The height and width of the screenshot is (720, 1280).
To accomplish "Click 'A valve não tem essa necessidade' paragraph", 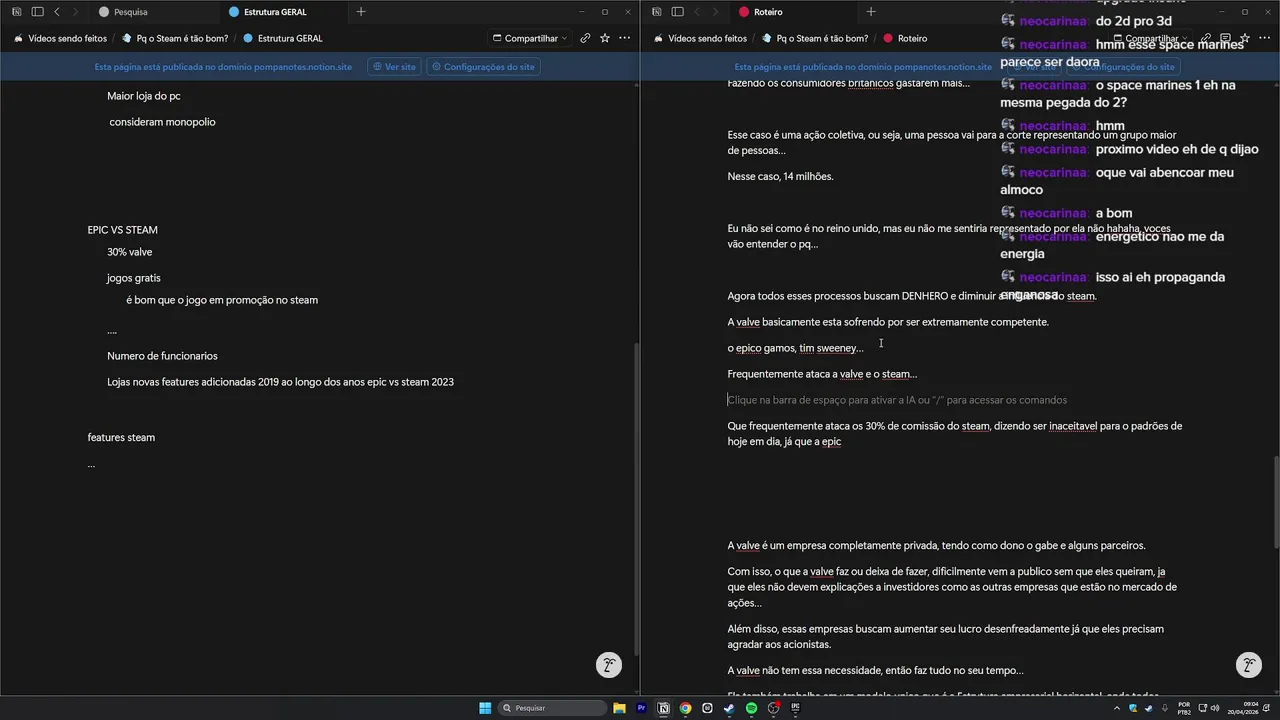I will [x=875, y=671].
